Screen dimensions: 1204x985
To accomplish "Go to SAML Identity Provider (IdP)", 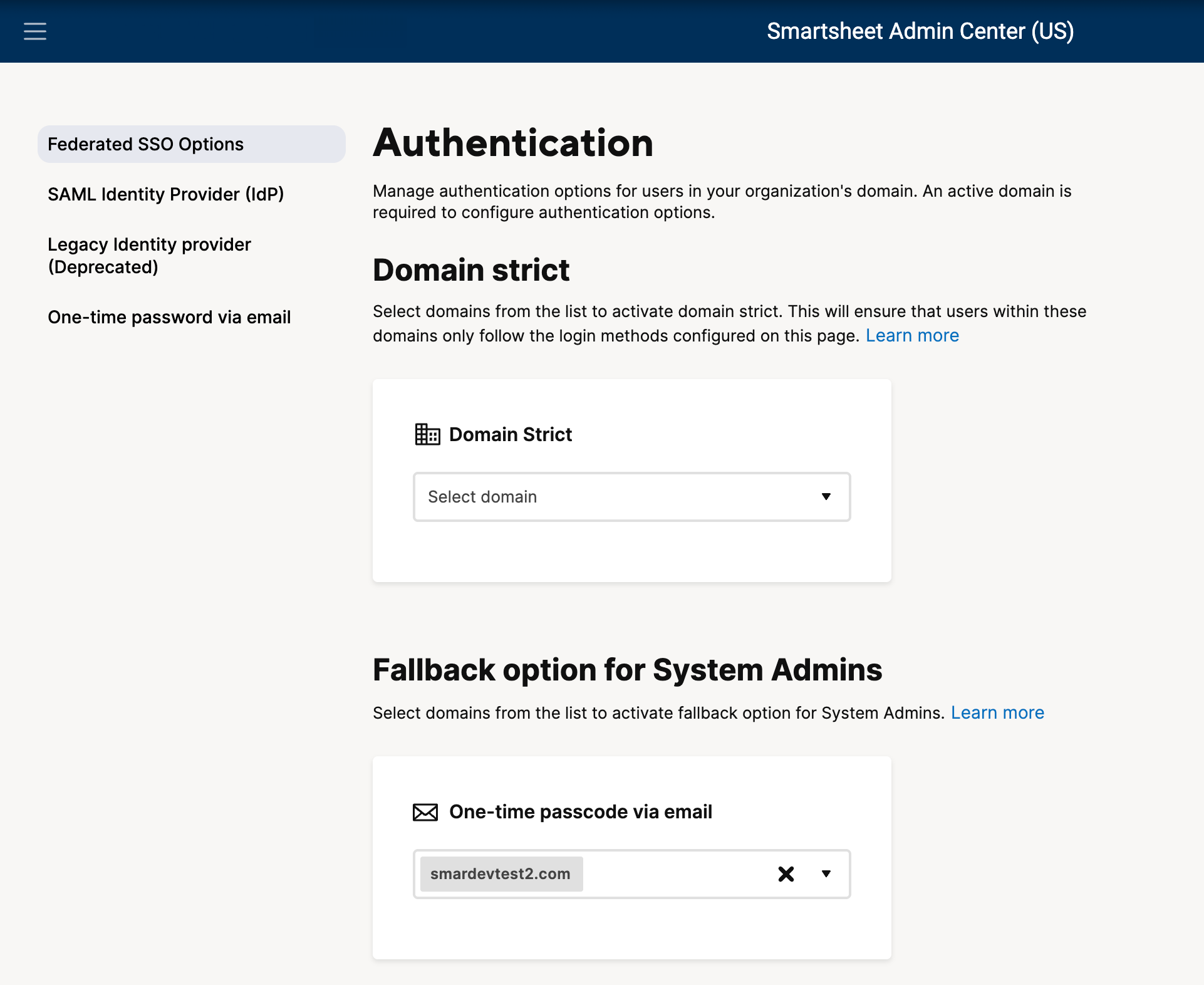I will 166,194.
